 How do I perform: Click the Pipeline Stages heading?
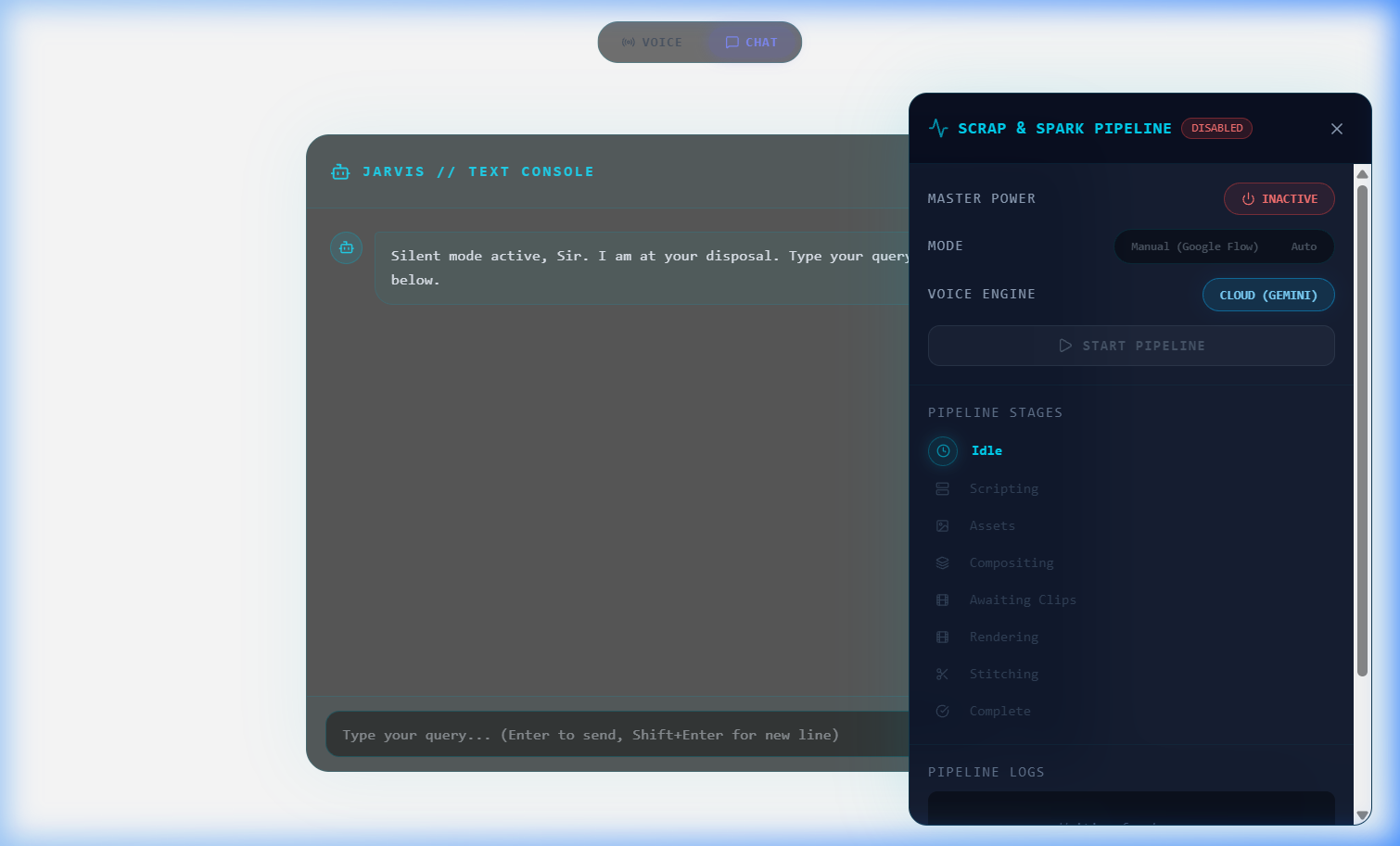click(x=996, y=412)
